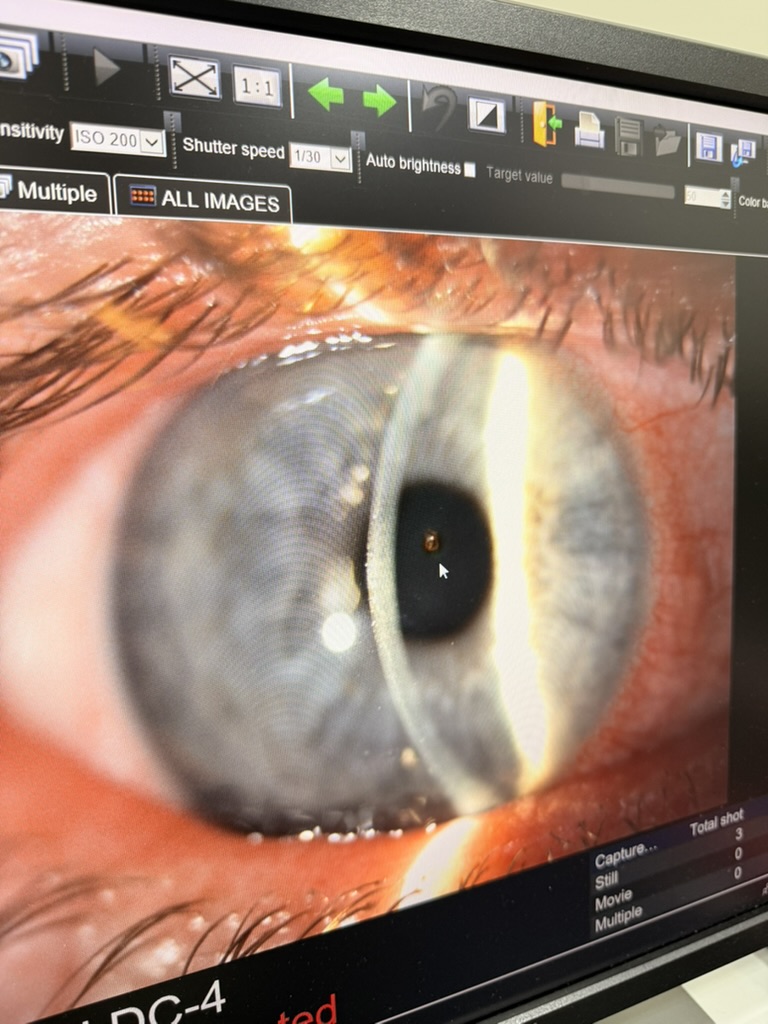Print the image using printer icon
The image size is (768, 1024).
click(589, 131)
